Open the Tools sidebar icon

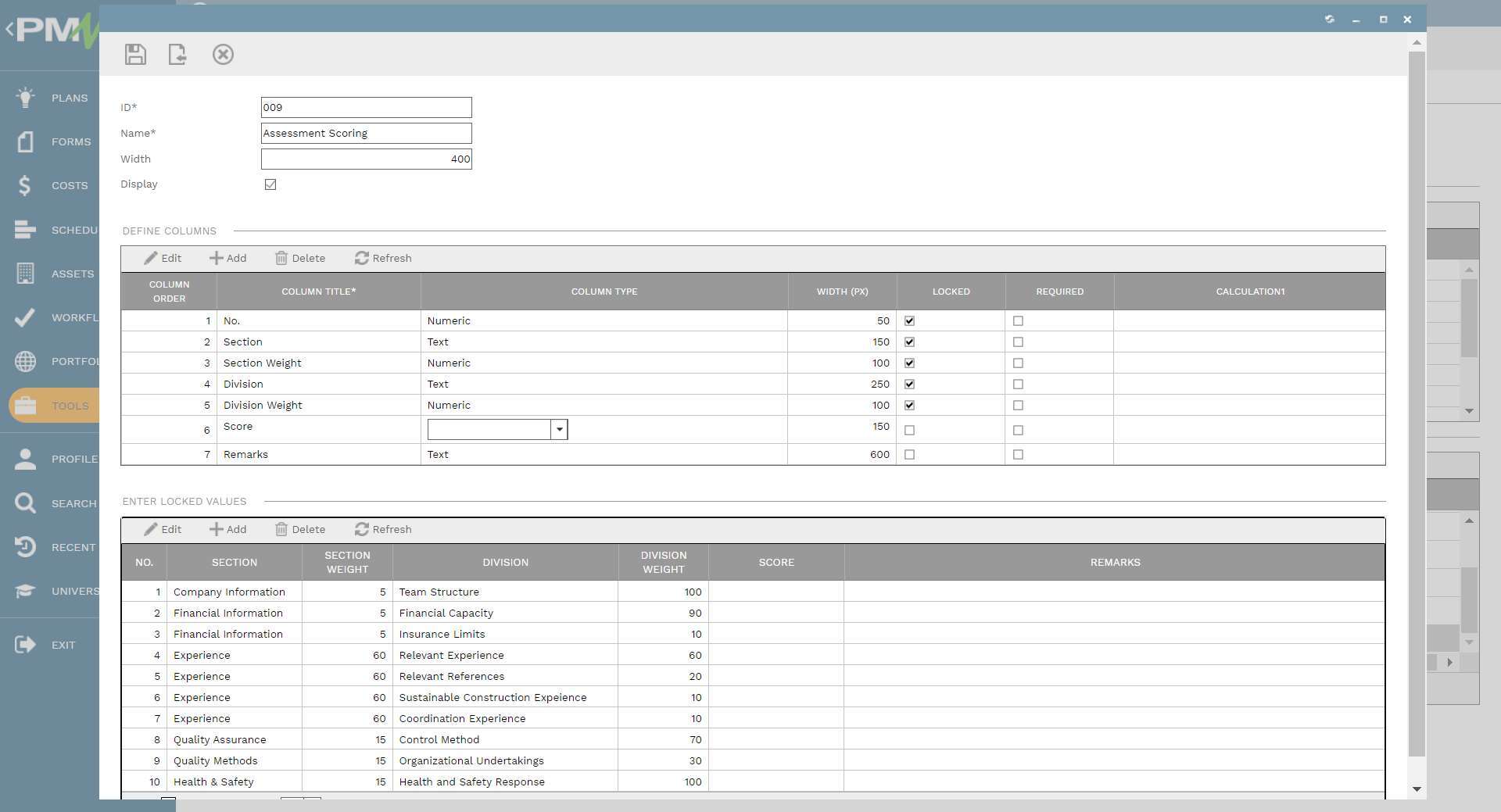click(x=24, y=405)
